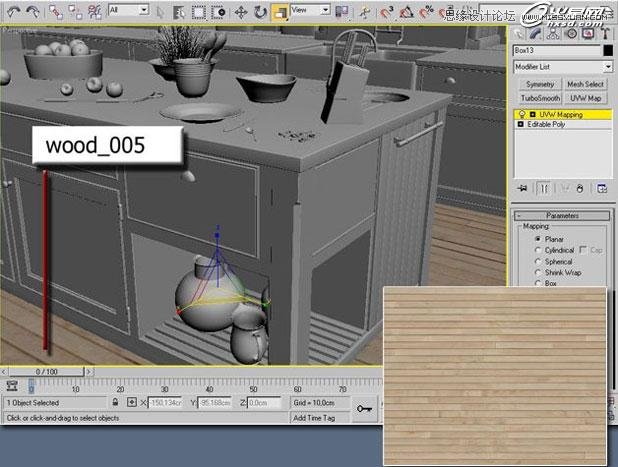Enable the Cap checkbox
618x467 pixels.
(583, 251)
